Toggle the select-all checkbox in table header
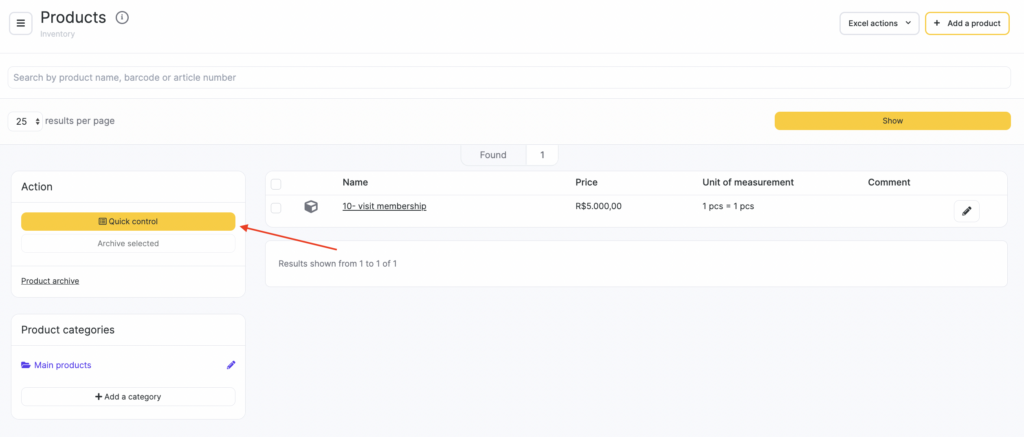 (276, 183)
